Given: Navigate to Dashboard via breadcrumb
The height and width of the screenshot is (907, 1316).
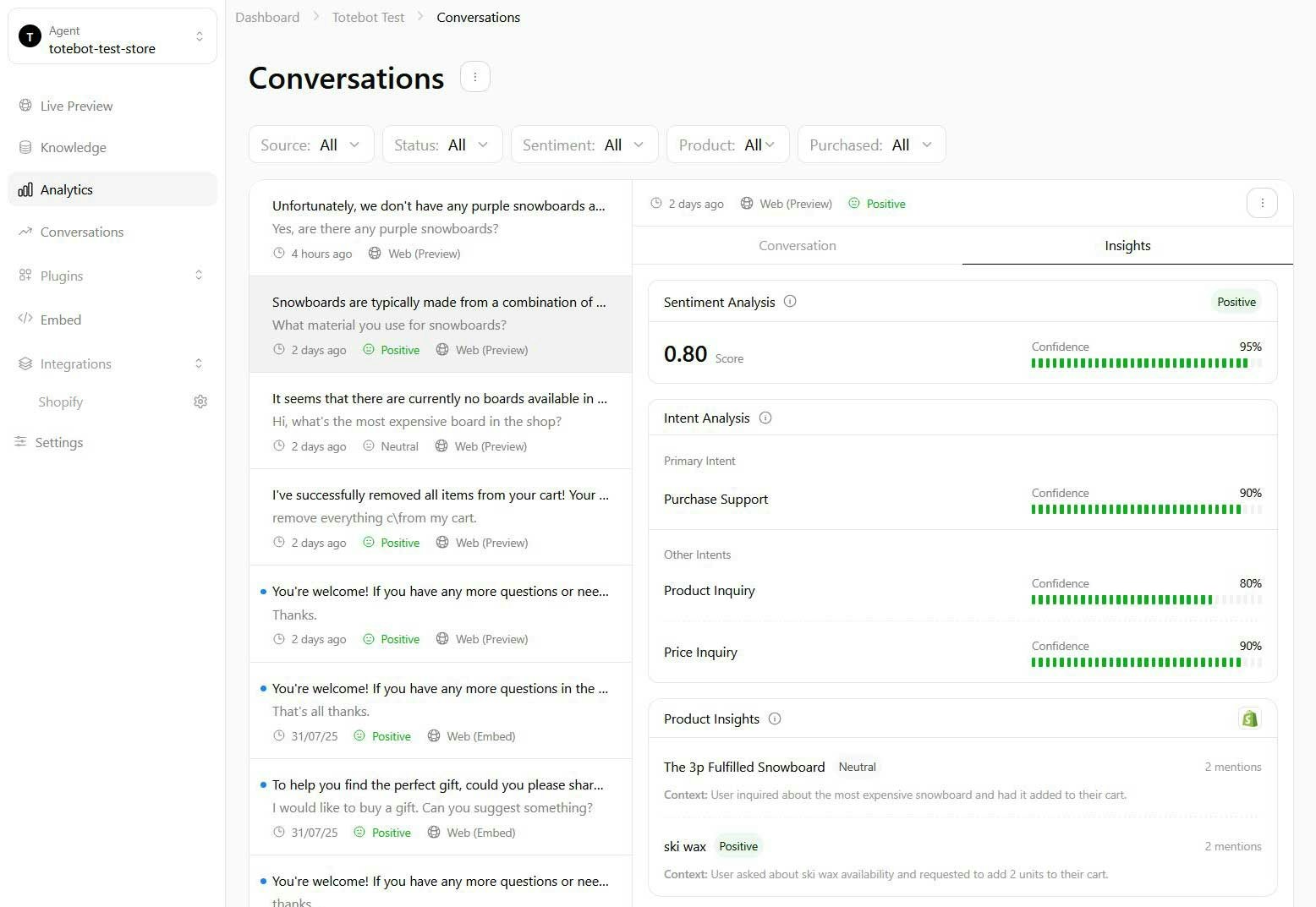Looking at the screenshot, I should 267,17.
